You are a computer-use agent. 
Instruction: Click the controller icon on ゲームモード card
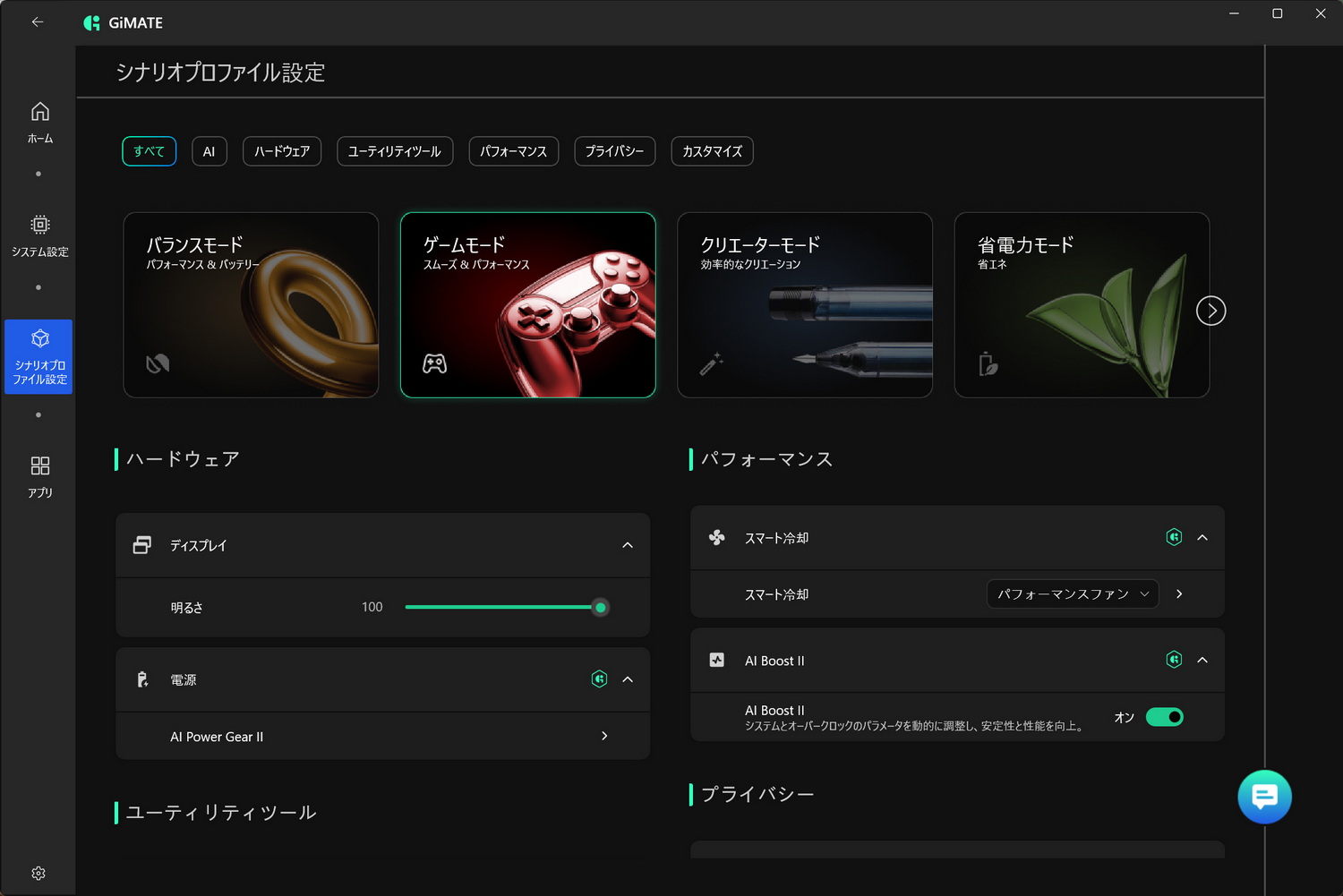tap(434, 363)
